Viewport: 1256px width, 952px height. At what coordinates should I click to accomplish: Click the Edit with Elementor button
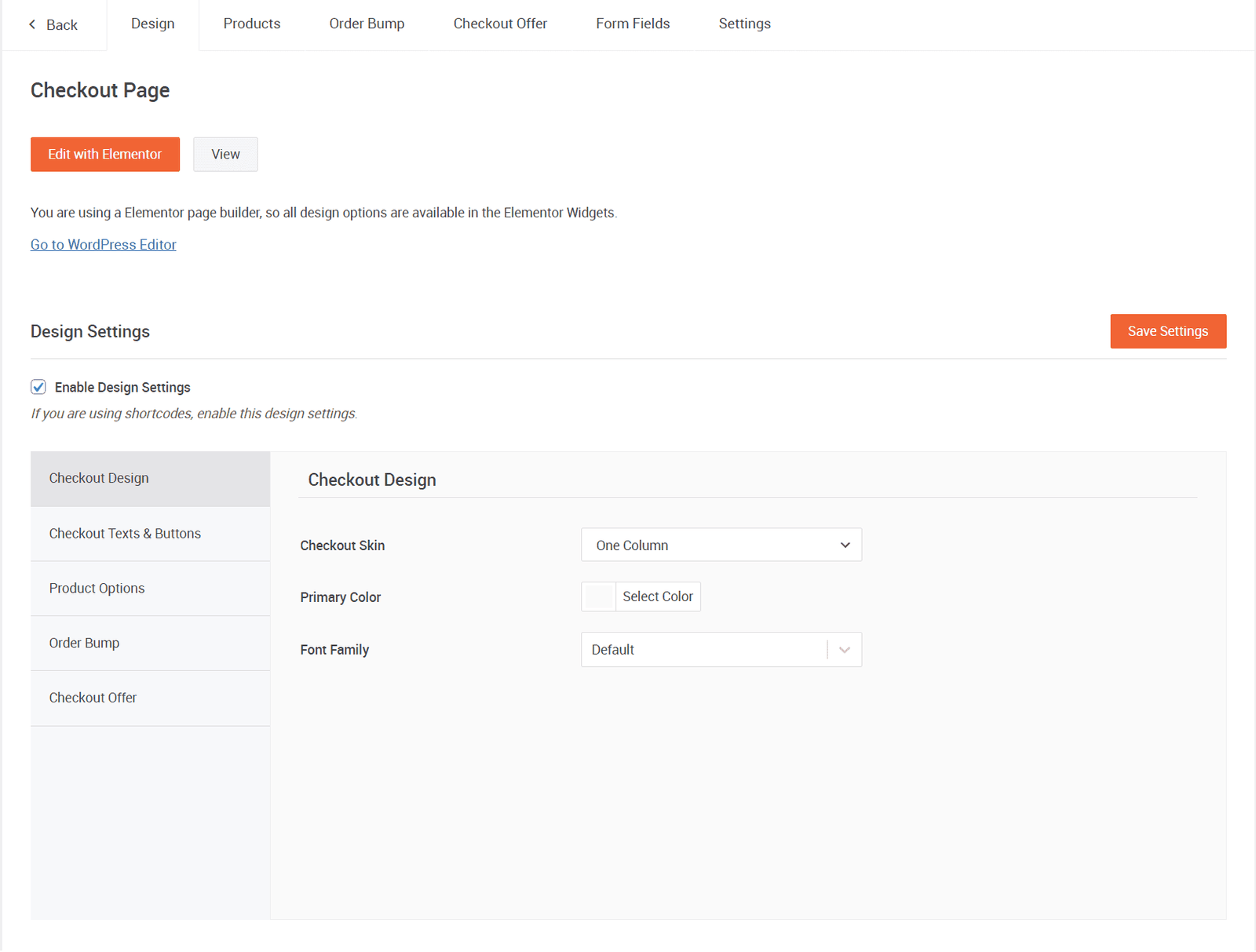pyautogui.click(x=105, y=154)
